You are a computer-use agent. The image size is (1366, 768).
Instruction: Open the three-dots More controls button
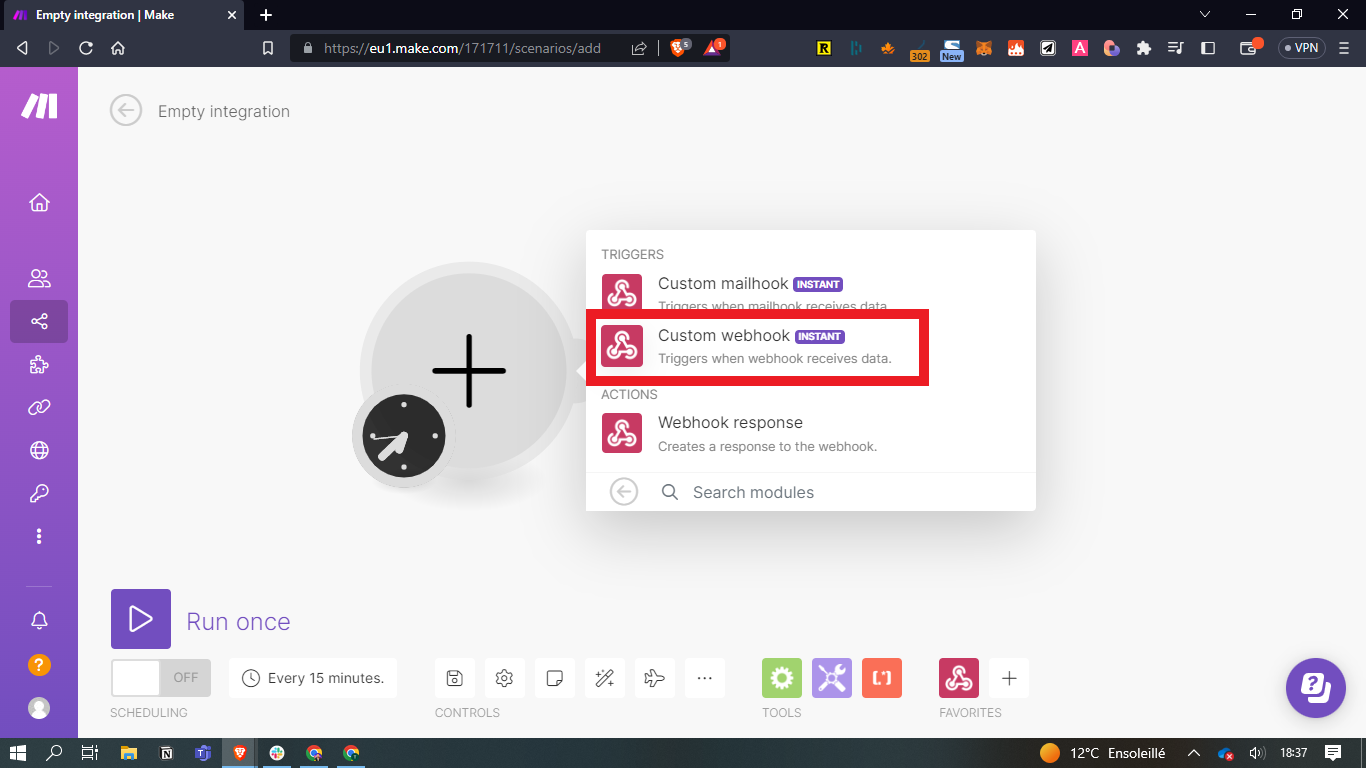704,678
